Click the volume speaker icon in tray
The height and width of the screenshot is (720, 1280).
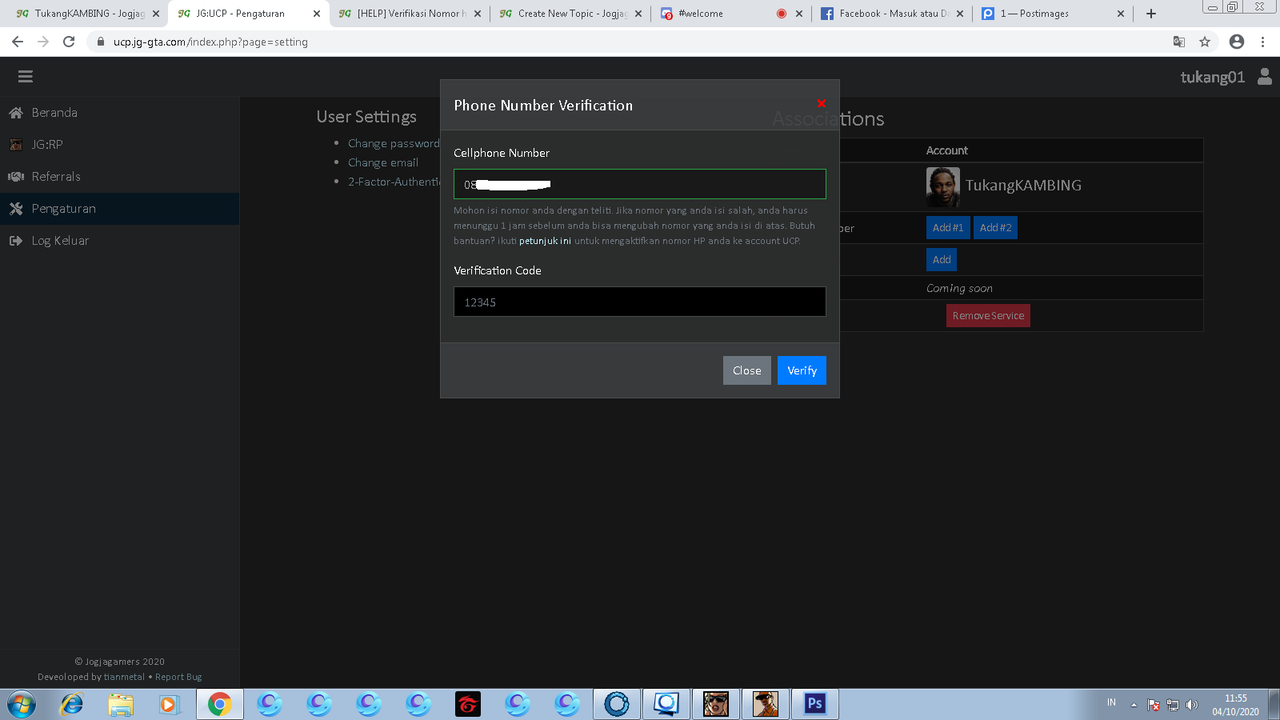(x=1191, y=705)
